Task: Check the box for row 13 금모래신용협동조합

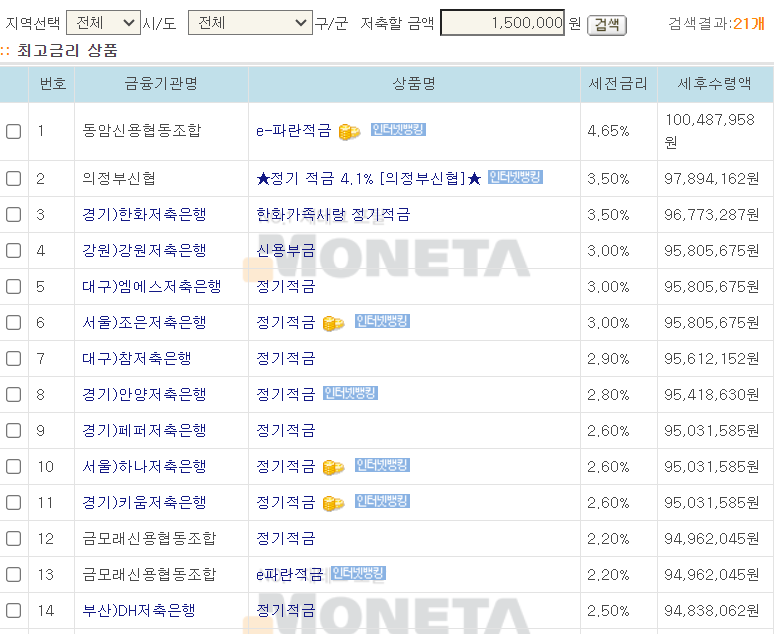Action: click(x=13, y=575)
